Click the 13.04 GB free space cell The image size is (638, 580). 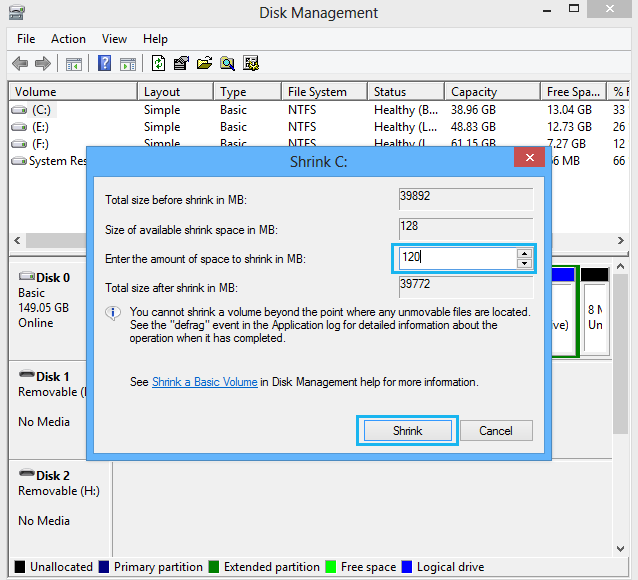[569, 110]
